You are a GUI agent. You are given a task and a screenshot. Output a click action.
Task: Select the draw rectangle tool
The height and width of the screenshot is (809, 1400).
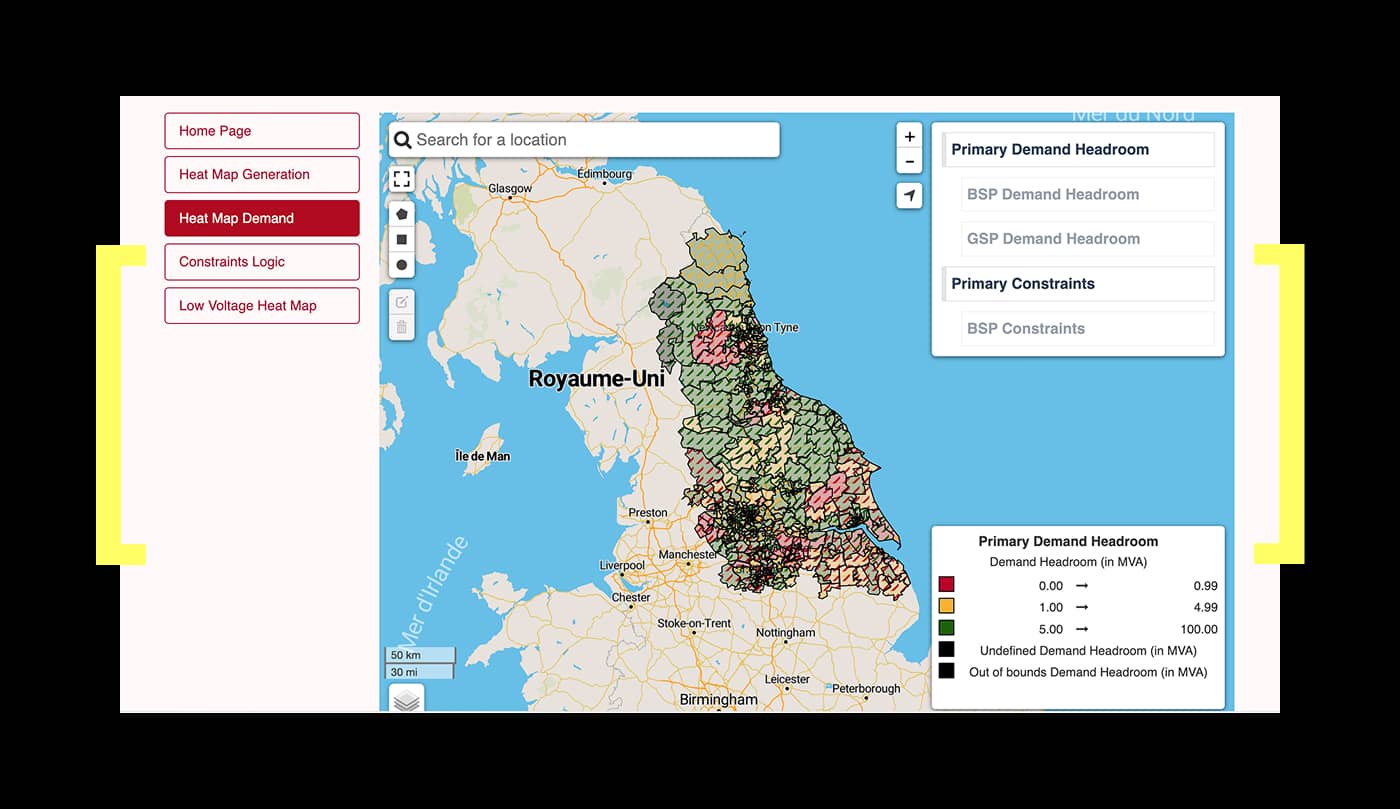tap(401, 240)
